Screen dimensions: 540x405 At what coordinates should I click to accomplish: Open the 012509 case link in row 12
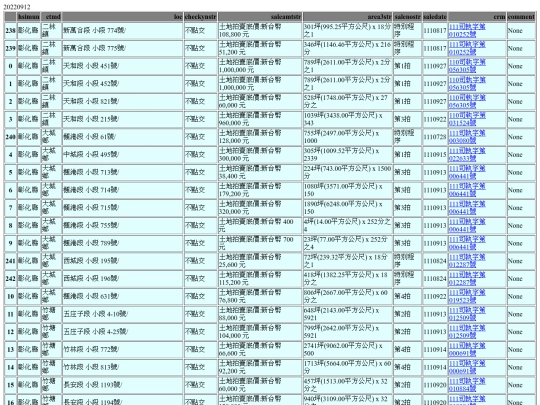pyautogui.click(x=467, y=332)
